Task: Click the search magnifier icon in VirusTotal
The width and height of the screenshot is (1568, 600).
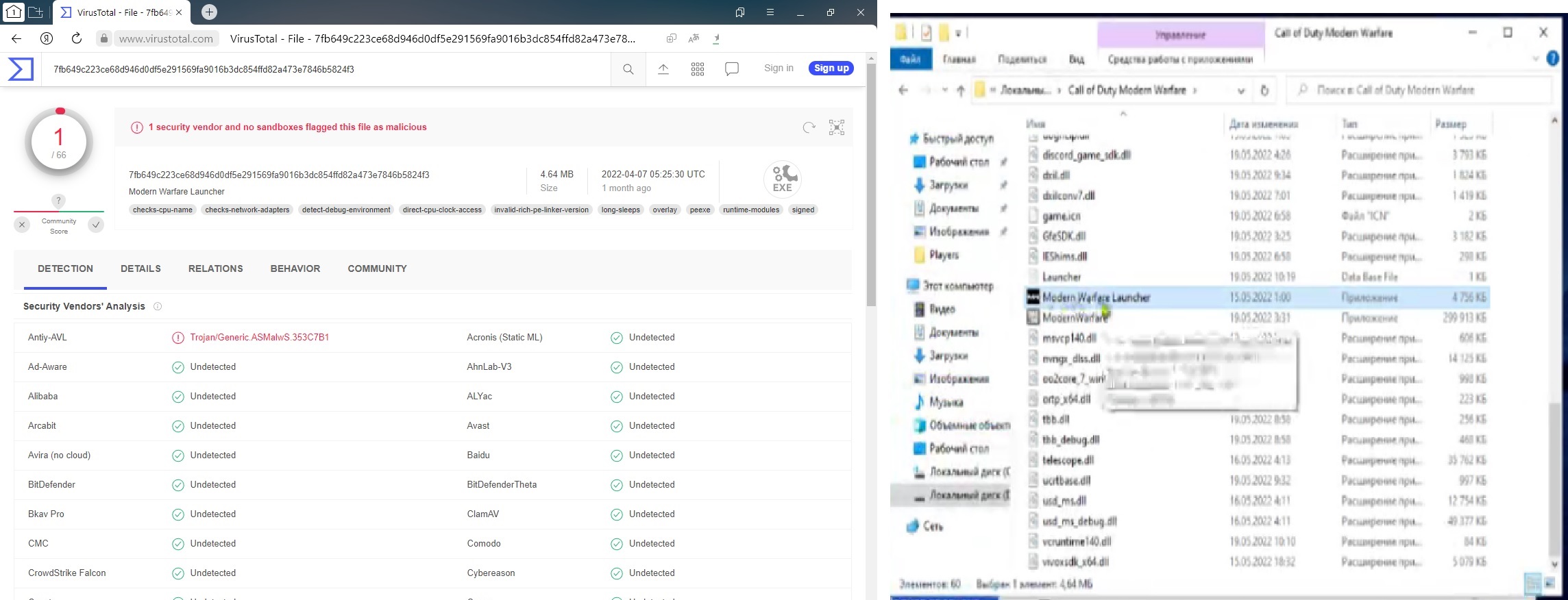Action: pyautogui.click(x=628, y=69)
